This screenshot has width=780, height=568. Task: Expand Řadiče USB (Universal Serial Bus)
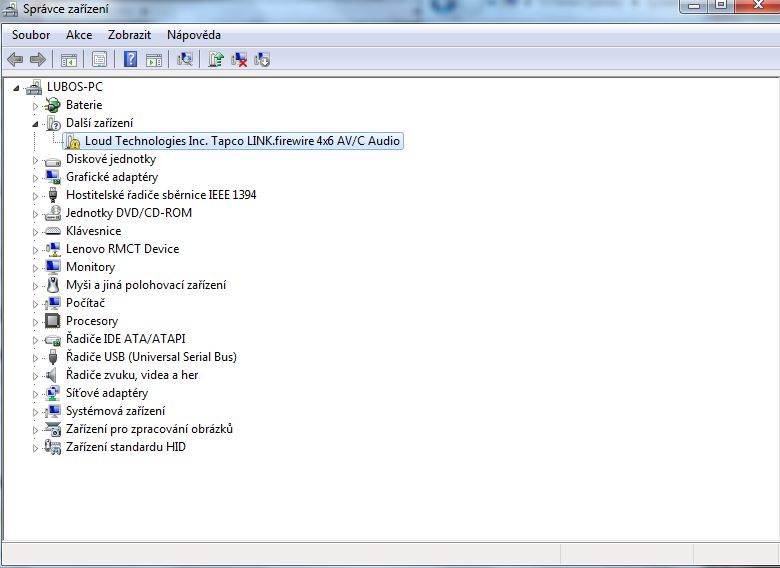click(36, 357)
